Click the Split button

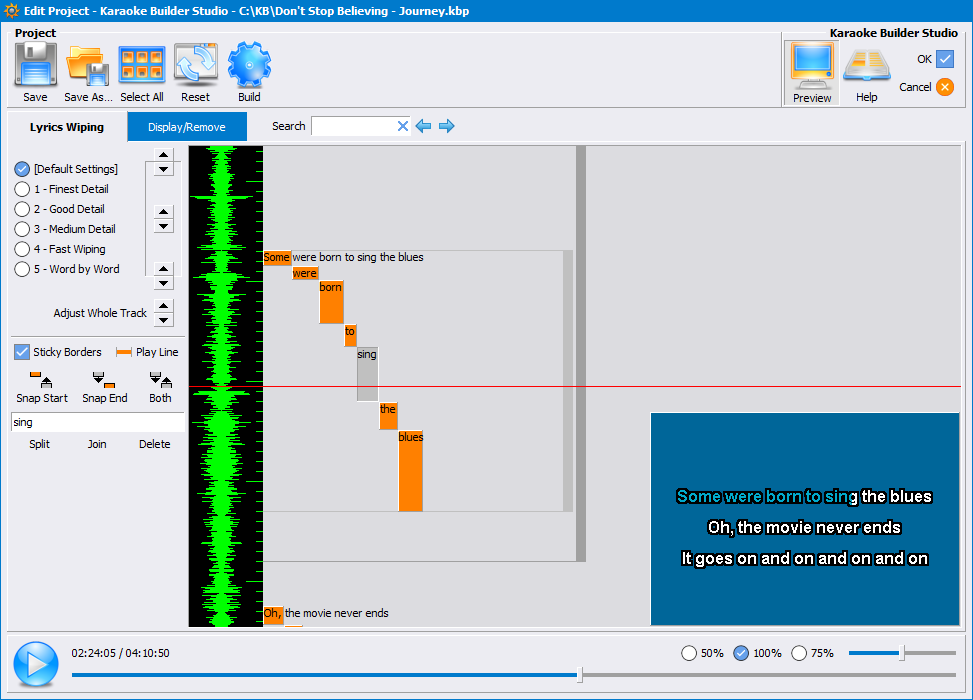point(39,444)
